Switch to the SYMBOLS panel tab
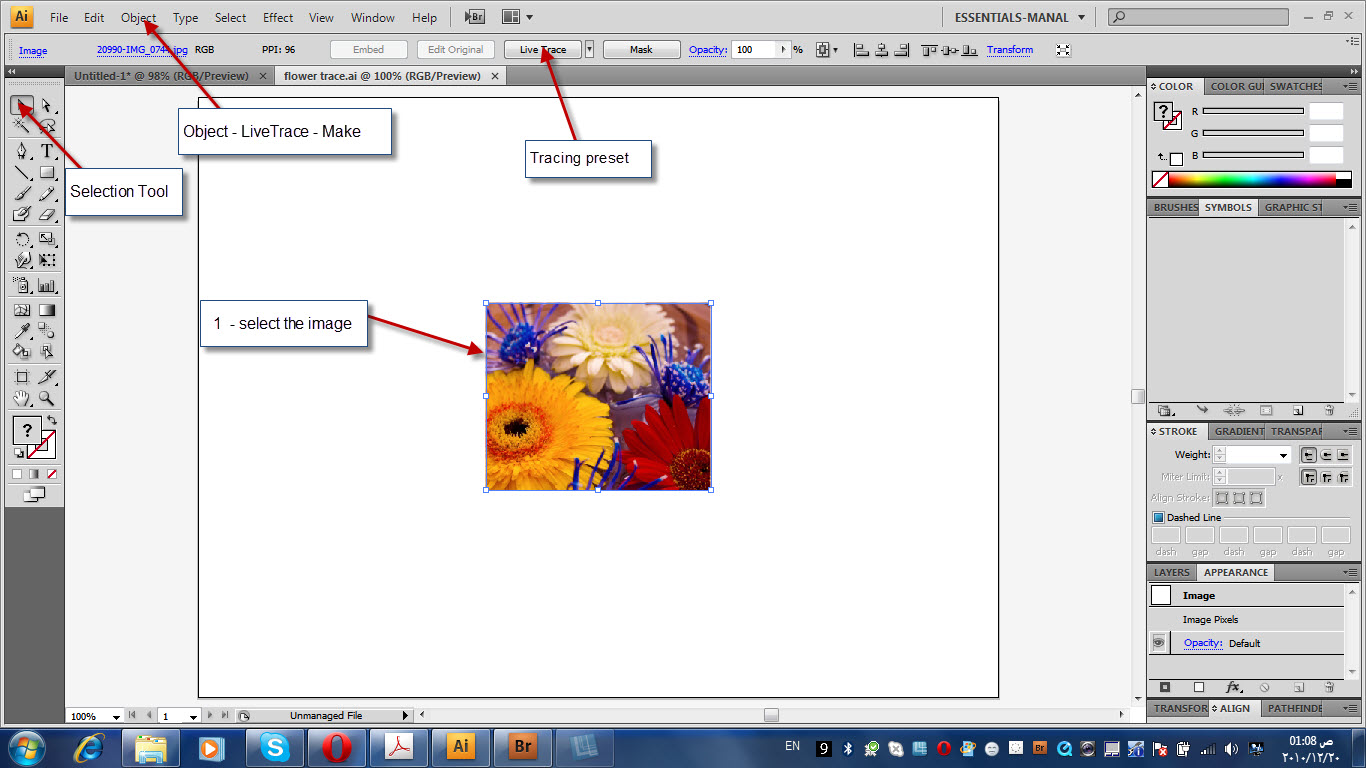1366x768 pixels. tap(1228, 207)
